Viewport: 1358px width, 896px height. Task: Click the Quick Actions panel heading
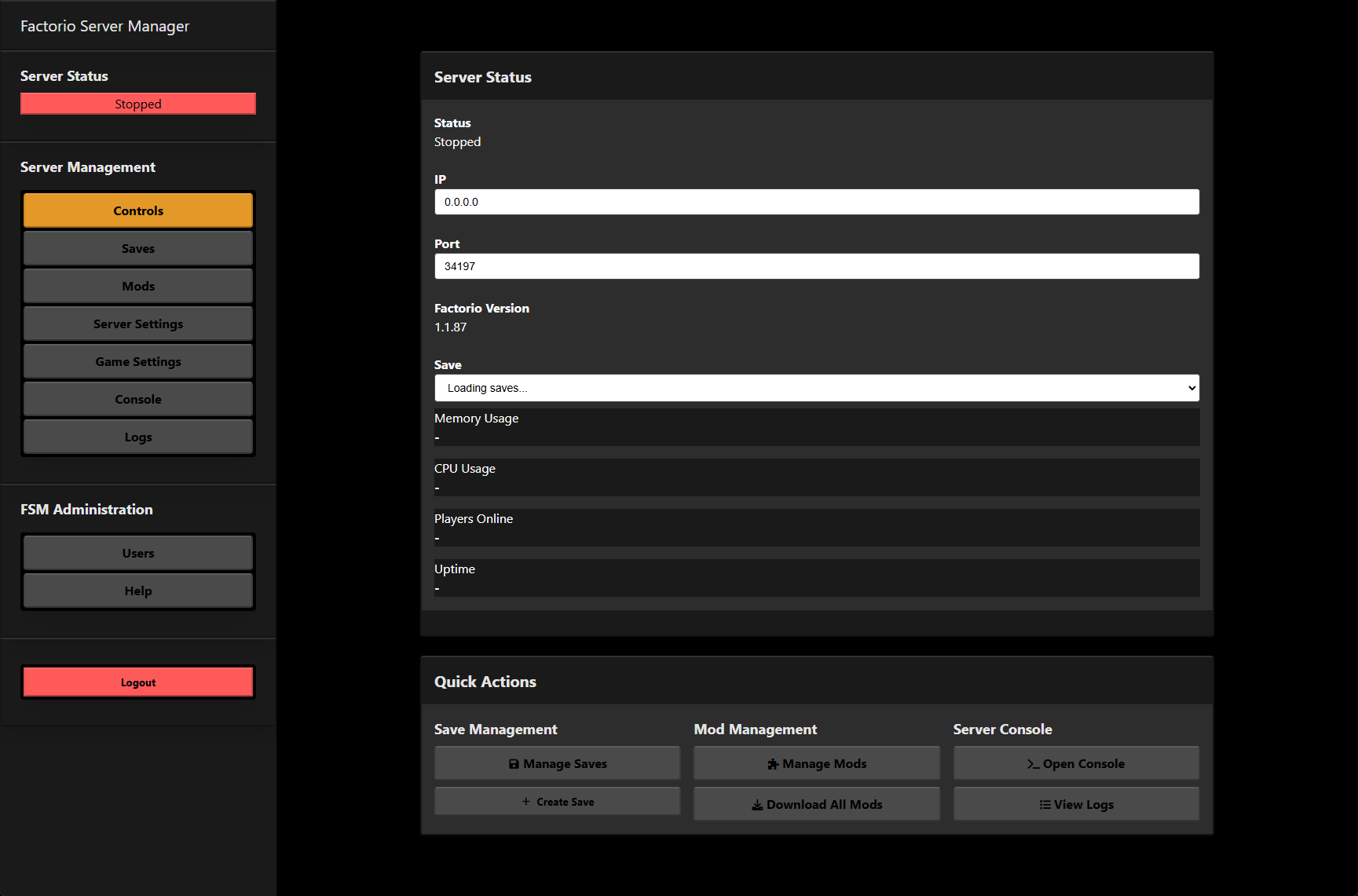pos(485,682)
